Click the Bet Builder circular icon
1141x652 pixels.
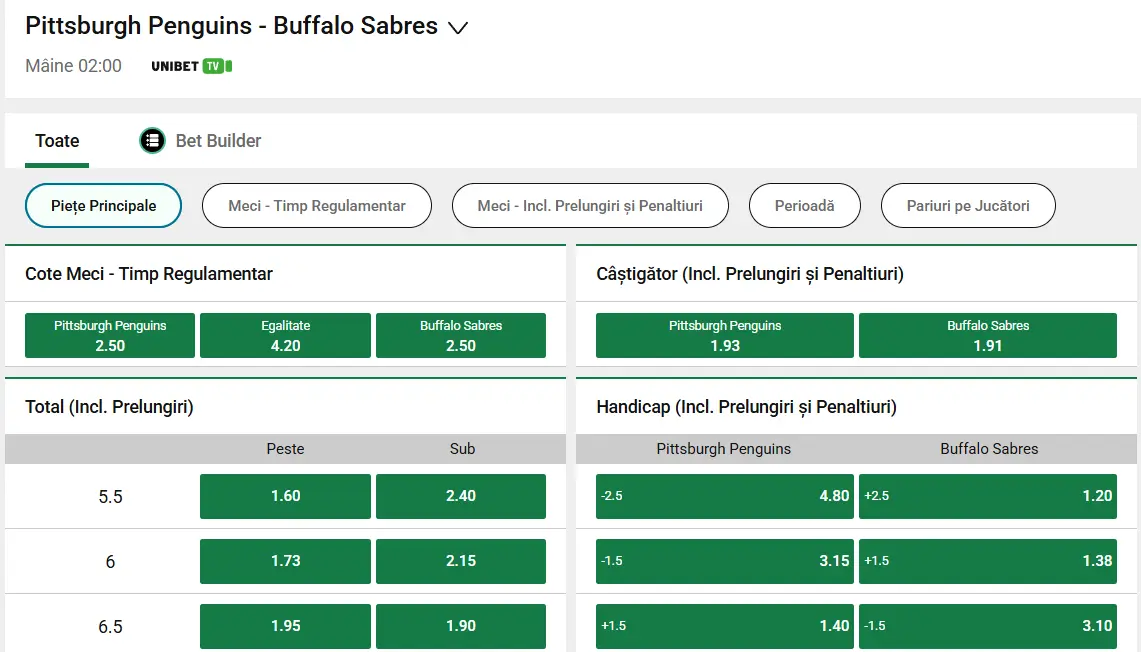click(152, 140)
